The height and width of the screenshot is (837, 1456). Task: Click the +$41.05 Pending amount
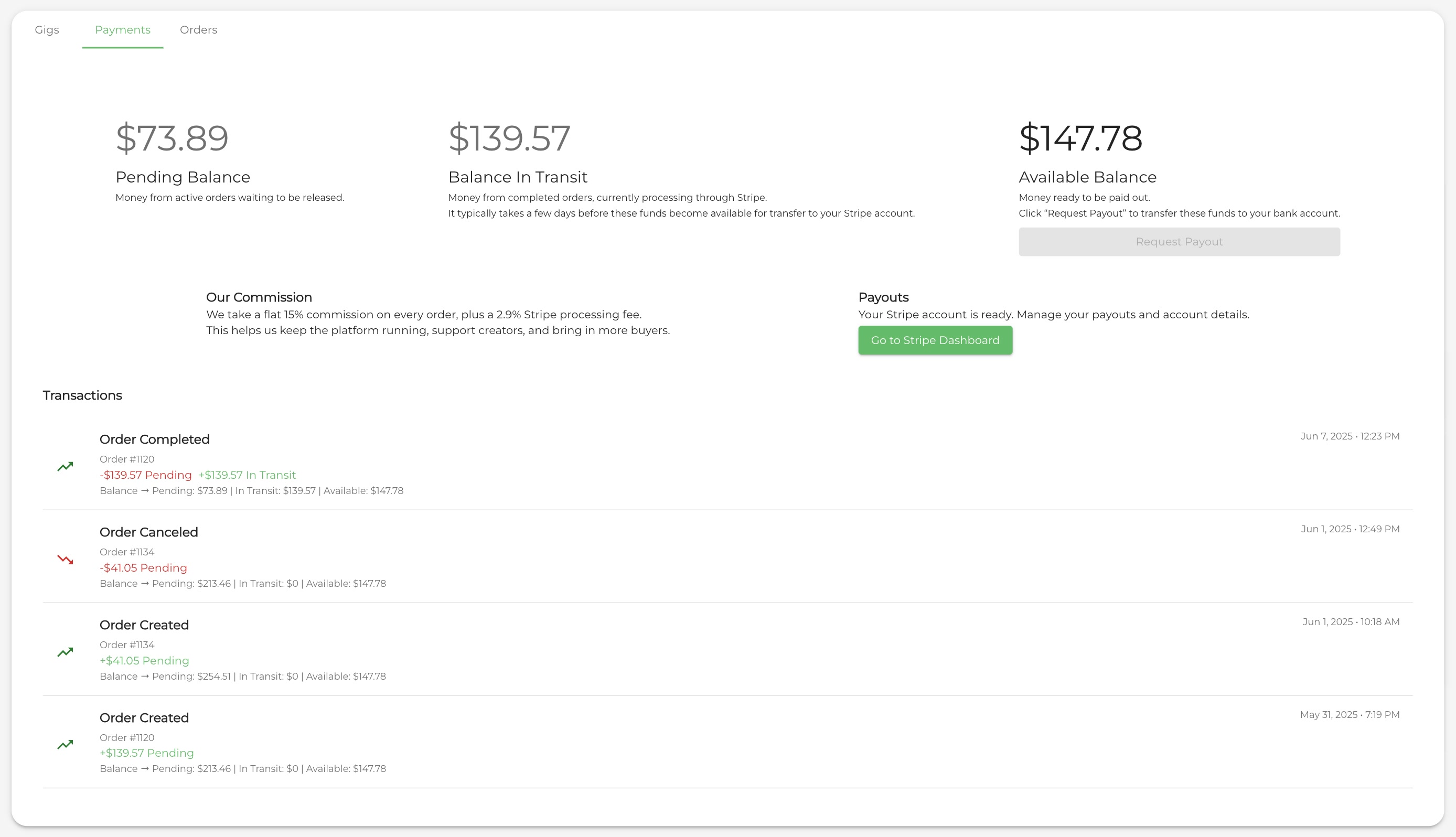tap(144, 660)
